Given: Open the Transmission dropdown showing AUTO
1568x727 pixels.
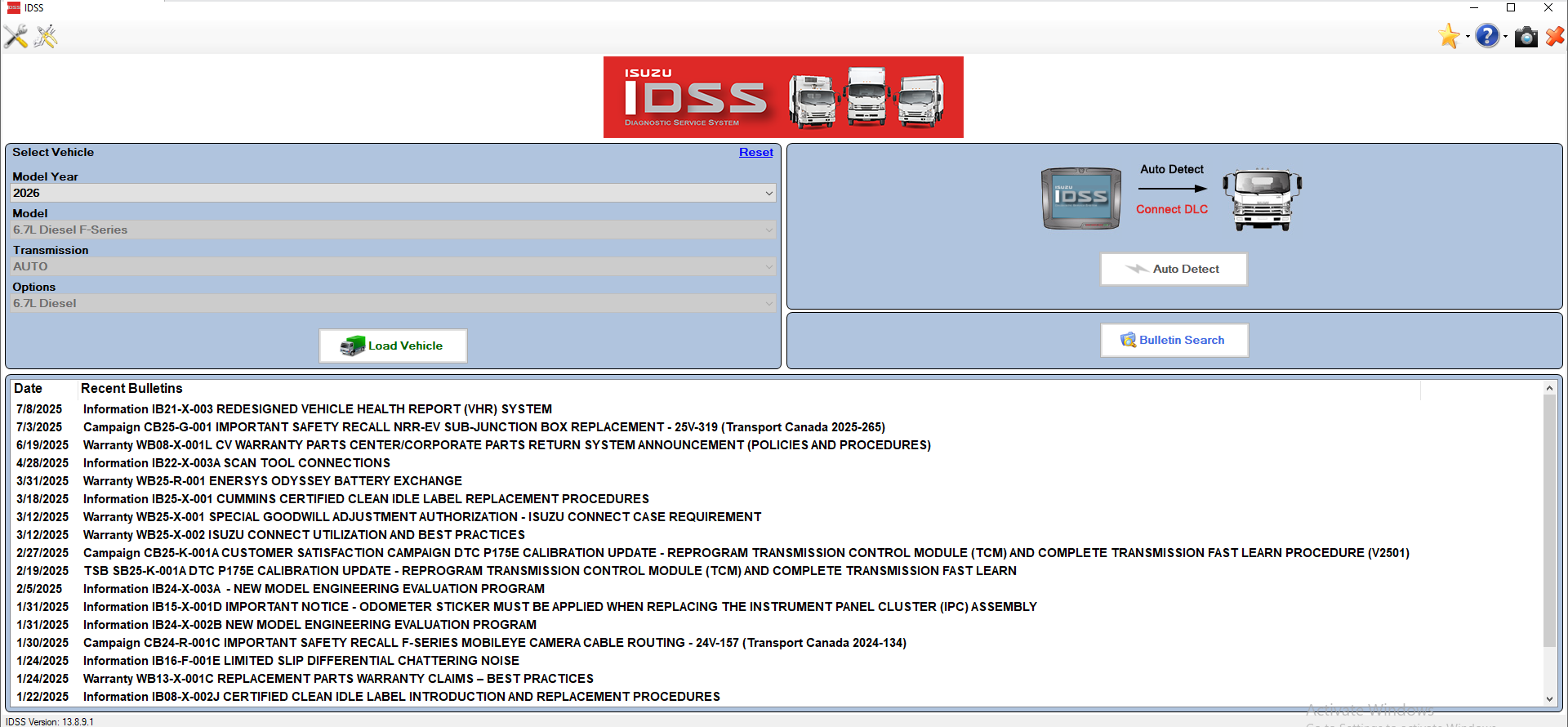Looking at the screenshot, I should tap(393, 266).
